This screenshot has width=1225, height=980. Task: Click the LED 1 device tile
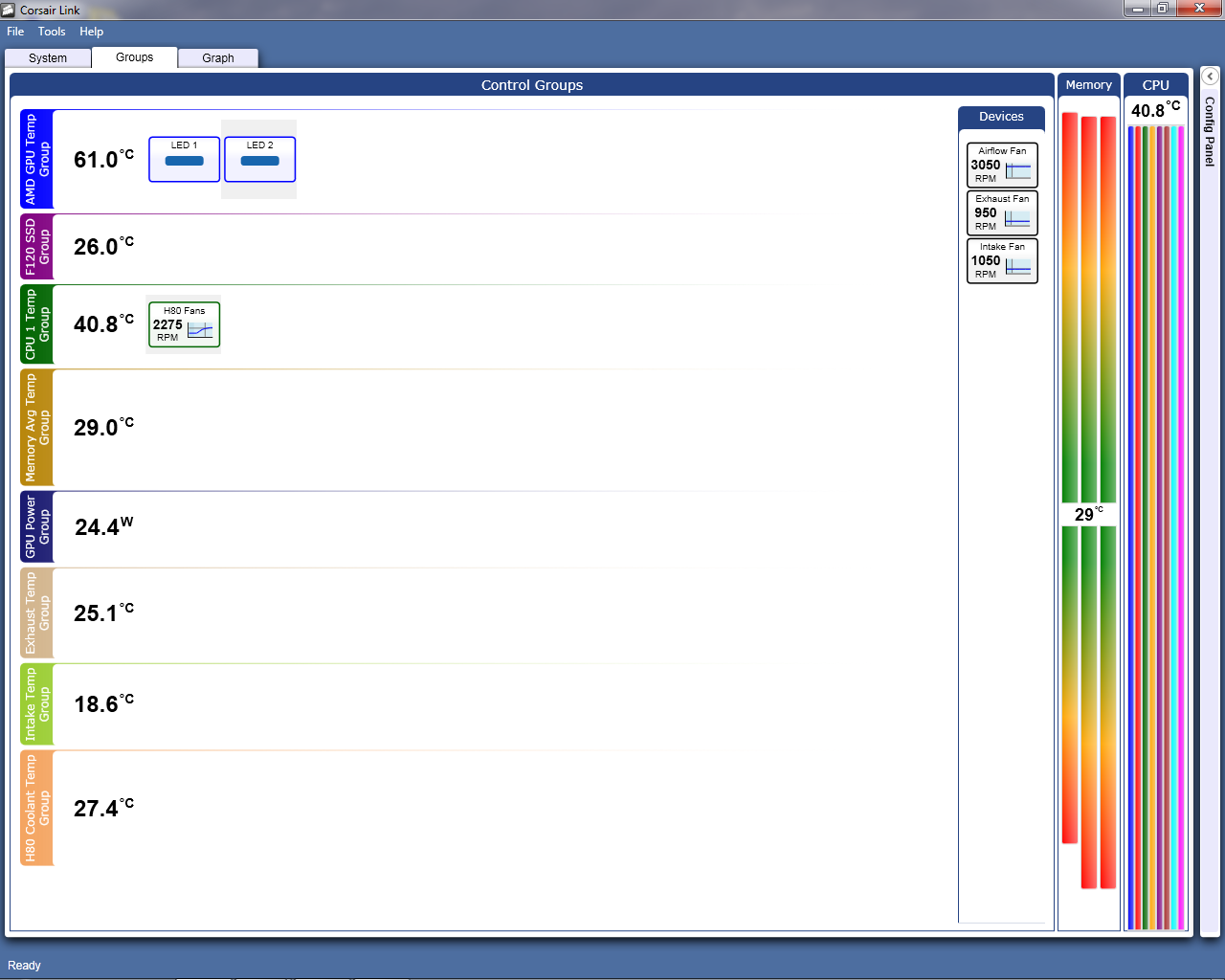pos(185,159)
